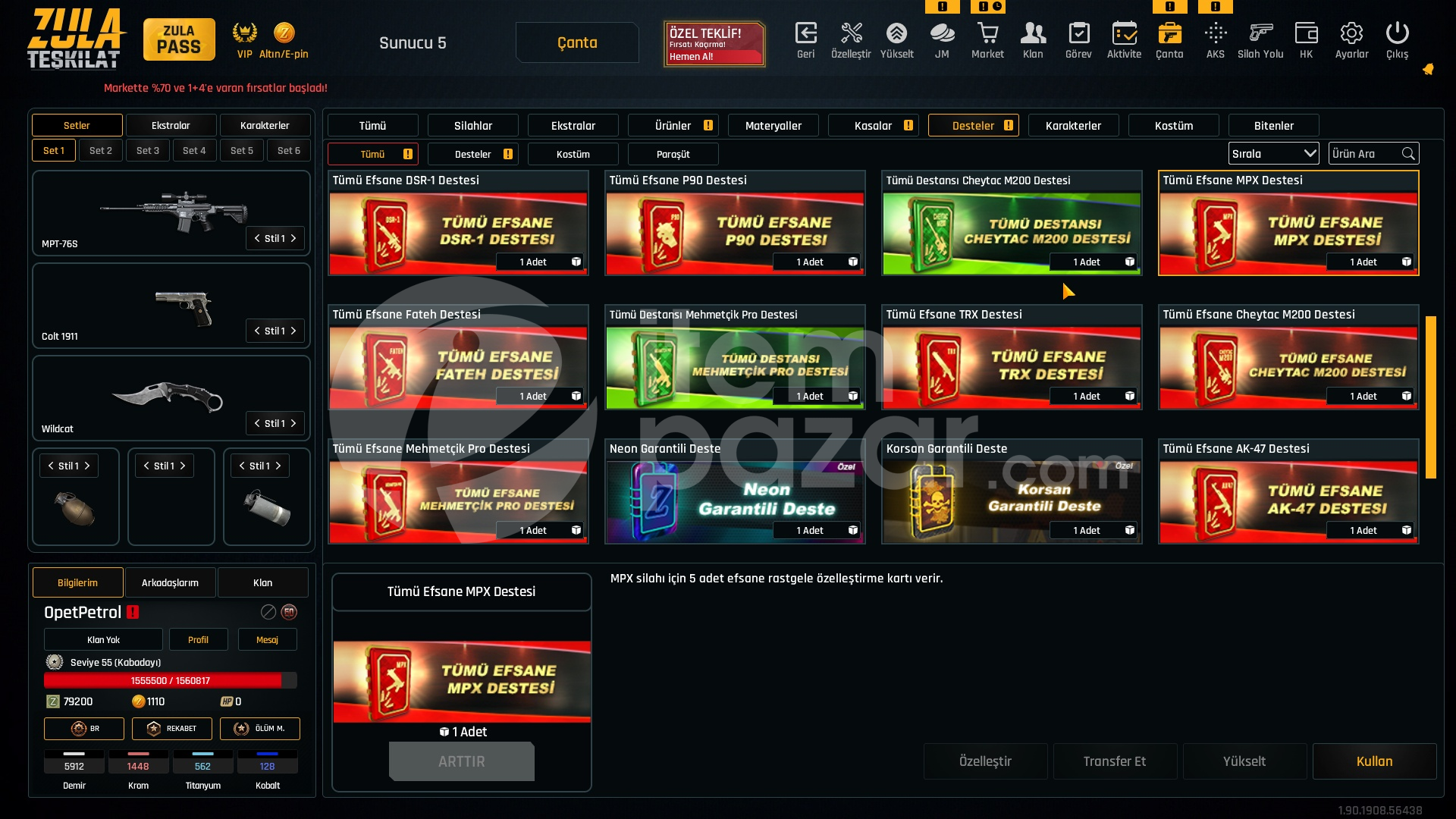Click next style arrow for the frag grenade slot
Image resolution: width=1456 pixels, height=819 pixels.
point(87,466)
